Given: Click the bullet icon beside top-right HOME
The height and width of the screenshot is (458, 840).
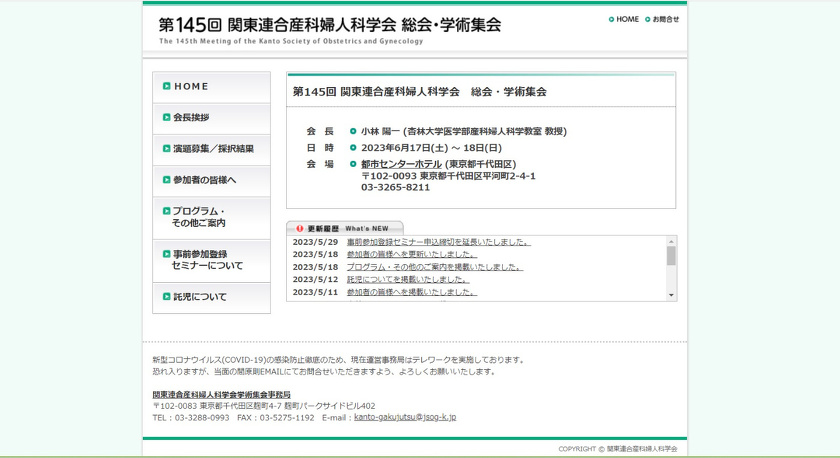Looking at the screenshot, I should tap(611, 19).
